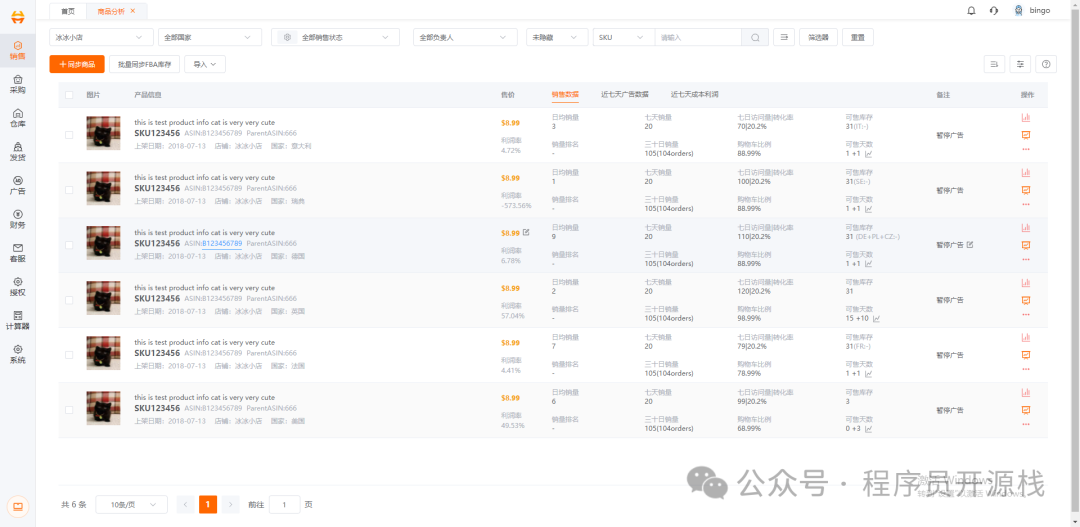1080x527 pixels.
Task: Open the 10条/页 page size dropdown
Action: pos(132,504)
